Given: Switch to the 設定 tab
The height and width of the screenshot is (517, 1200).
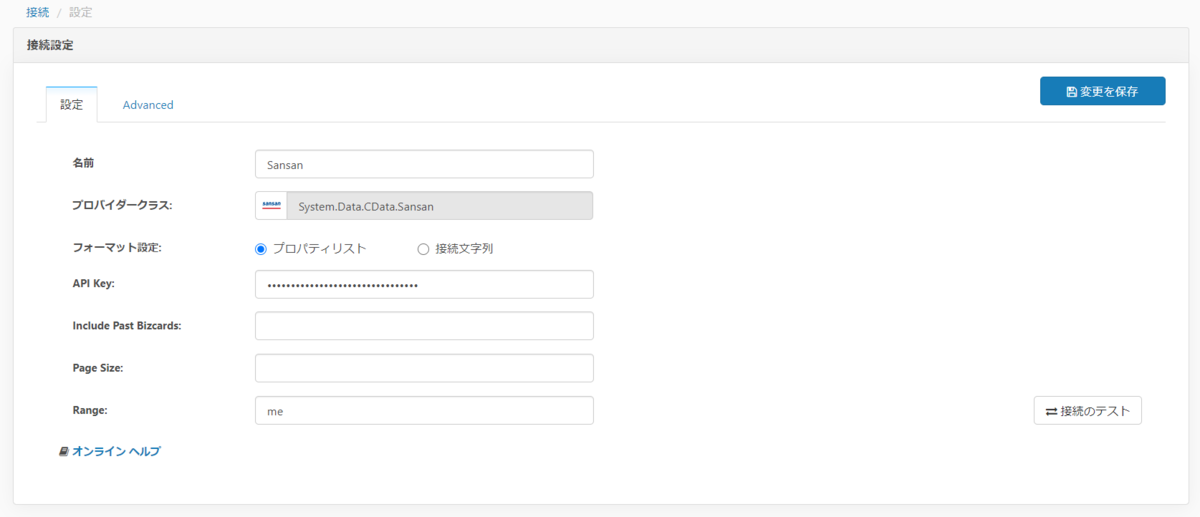Looking at the screenshot, I should [x=72, y=104].
